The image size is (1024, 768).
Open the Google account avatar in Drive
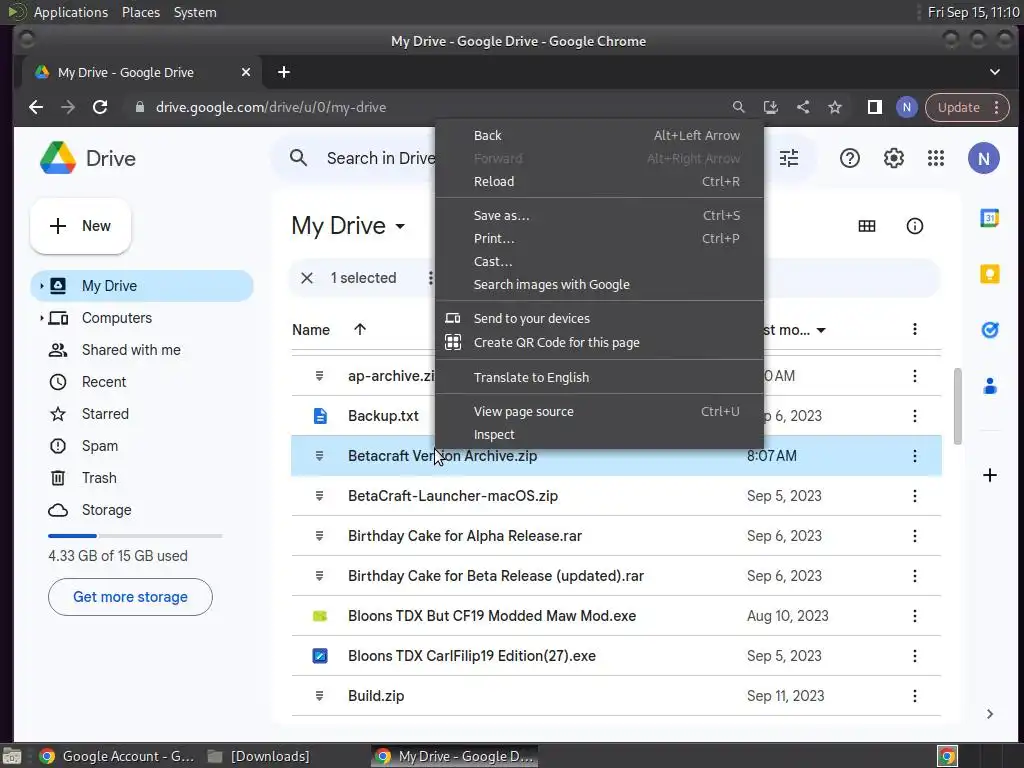(984, 158)
